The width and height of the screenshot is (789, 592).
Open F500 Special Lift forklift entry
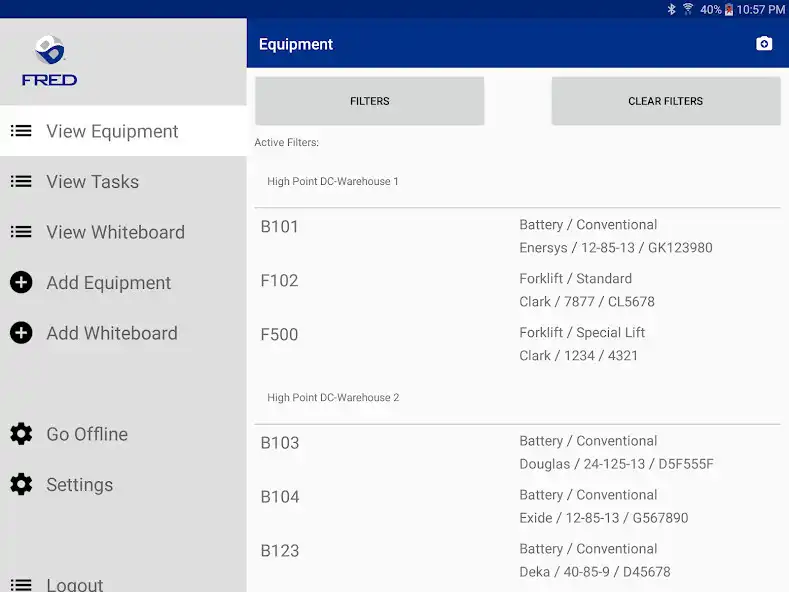[517, 344]
